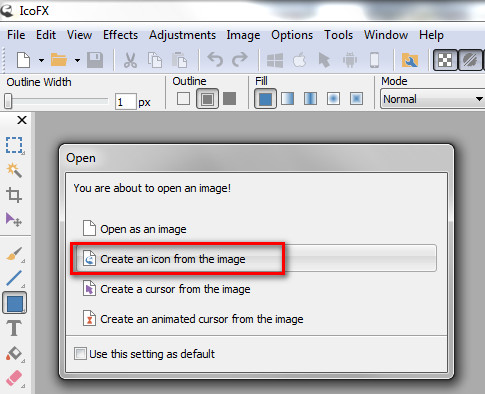Select the Eraser tool
The width and height of the screenshot is (485, 394).
click(14, 379)
